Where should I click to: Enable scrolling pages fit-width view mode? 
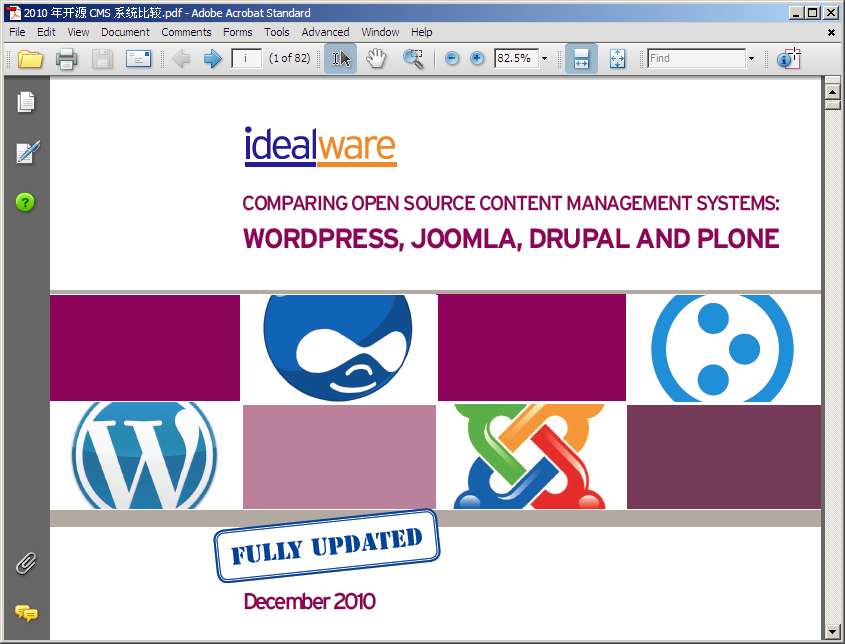[x=581, y=59]
